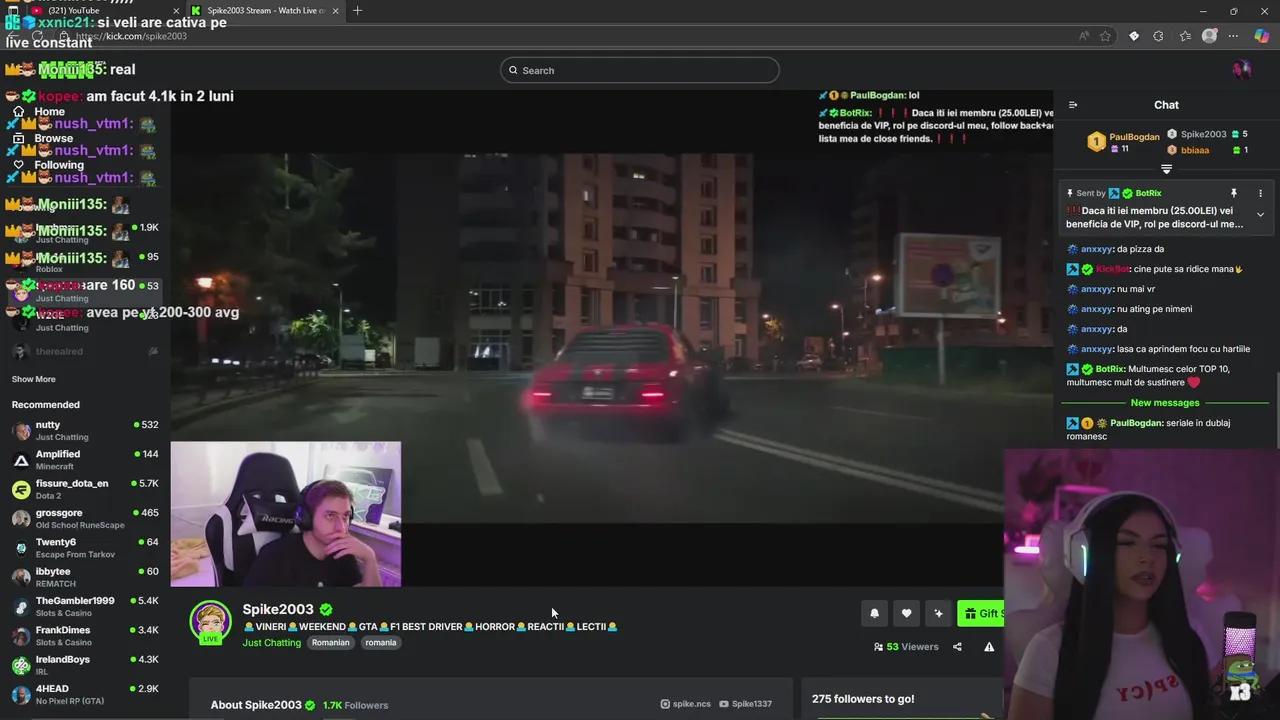
Task: Click the stream video player
Action: click(x=612, y=338)
